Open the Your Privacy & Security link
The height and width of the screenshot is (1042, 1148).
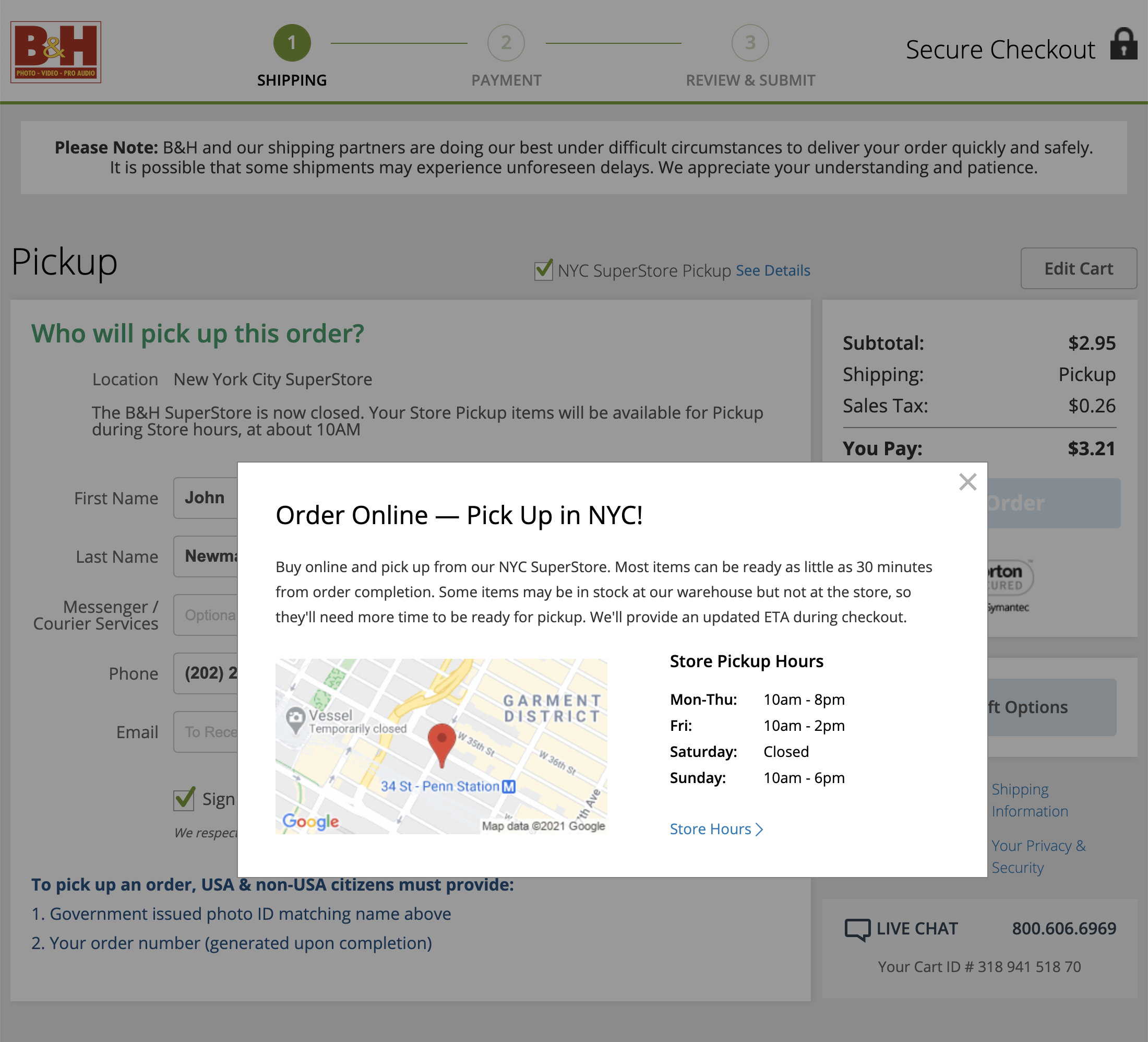pyautogui.click(x=1037, y=856)
